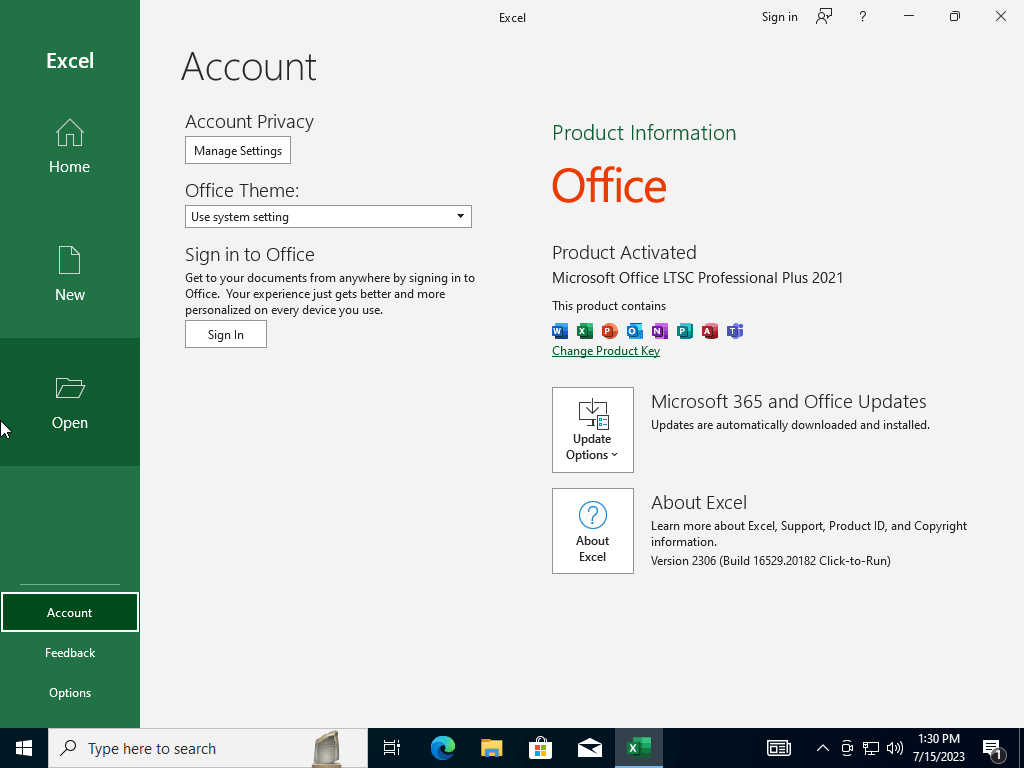The width and height of the screenshot is (1024, 768).
Task: Click the taskbar search box
Action: [x=208, y=748]
